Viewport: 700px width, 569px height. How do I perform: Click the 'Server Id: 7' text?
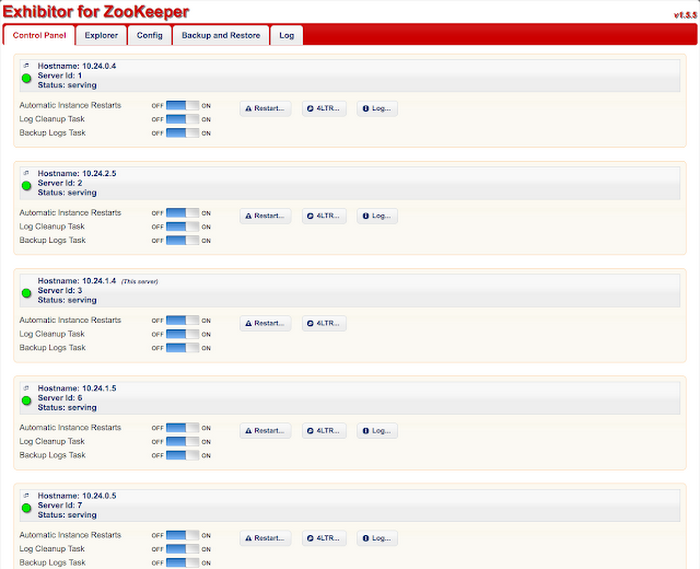(60, 505)
